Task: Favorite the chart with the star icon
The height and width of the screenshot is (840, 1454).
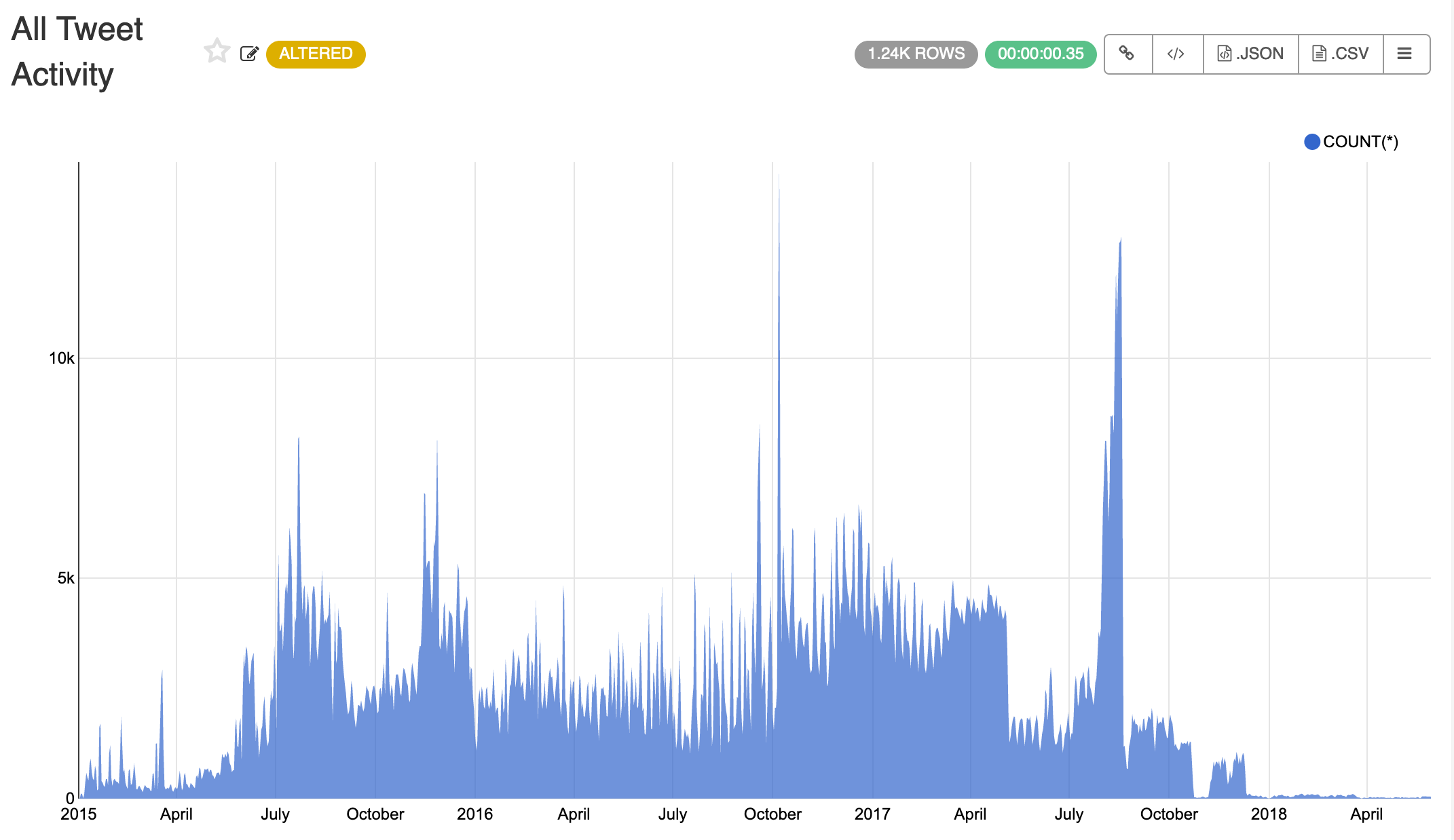Action: pyautogui.click(x=217, y=52)
